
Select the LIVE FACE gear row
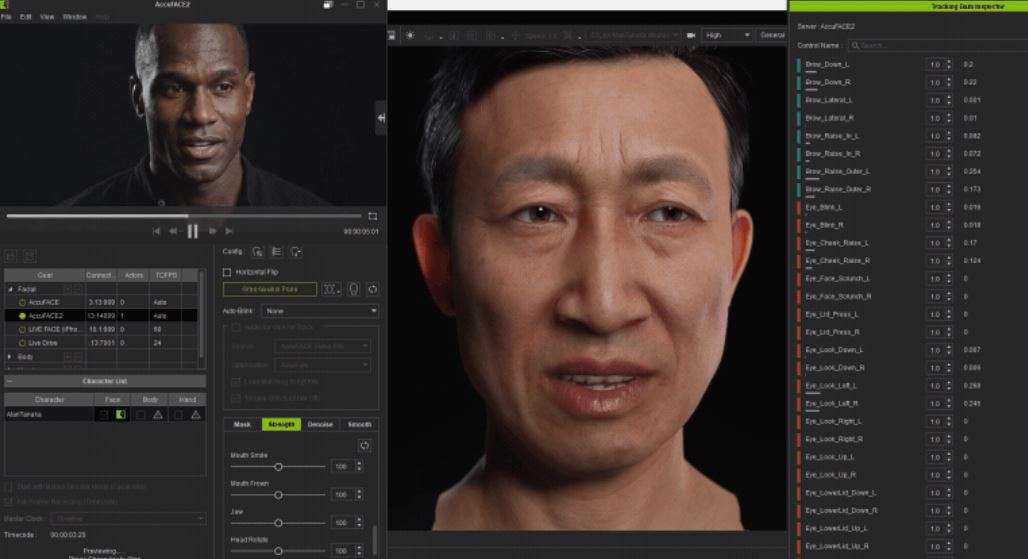(x=100, y=330)
